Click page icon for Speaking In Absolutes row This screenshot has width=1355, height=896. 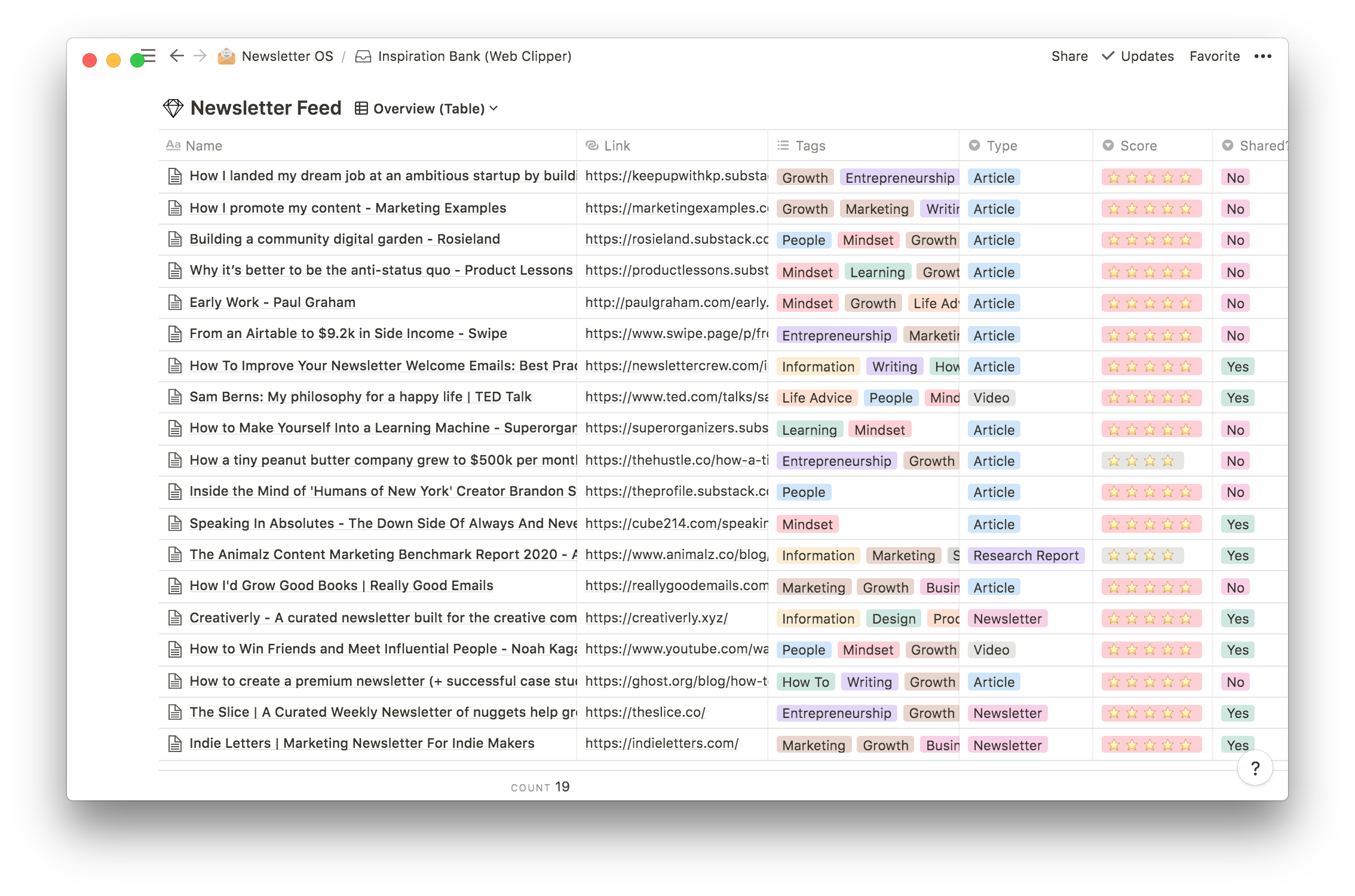tap(175, 523)
